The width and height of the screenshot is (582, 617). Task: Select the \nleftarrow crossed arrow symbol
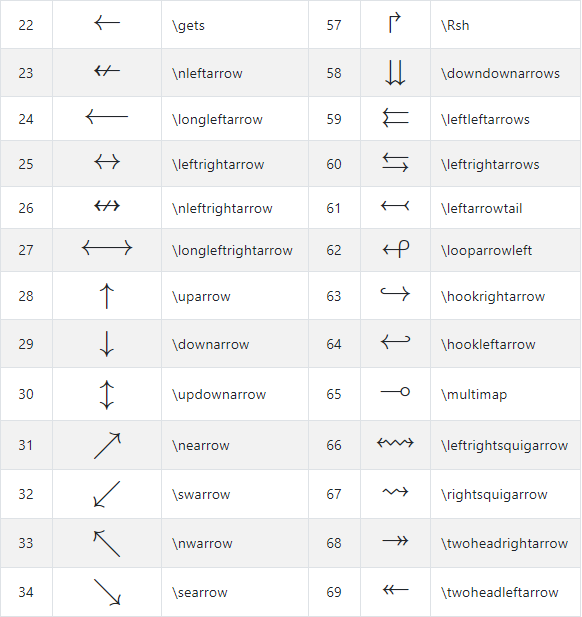click(x=107, y=71)
